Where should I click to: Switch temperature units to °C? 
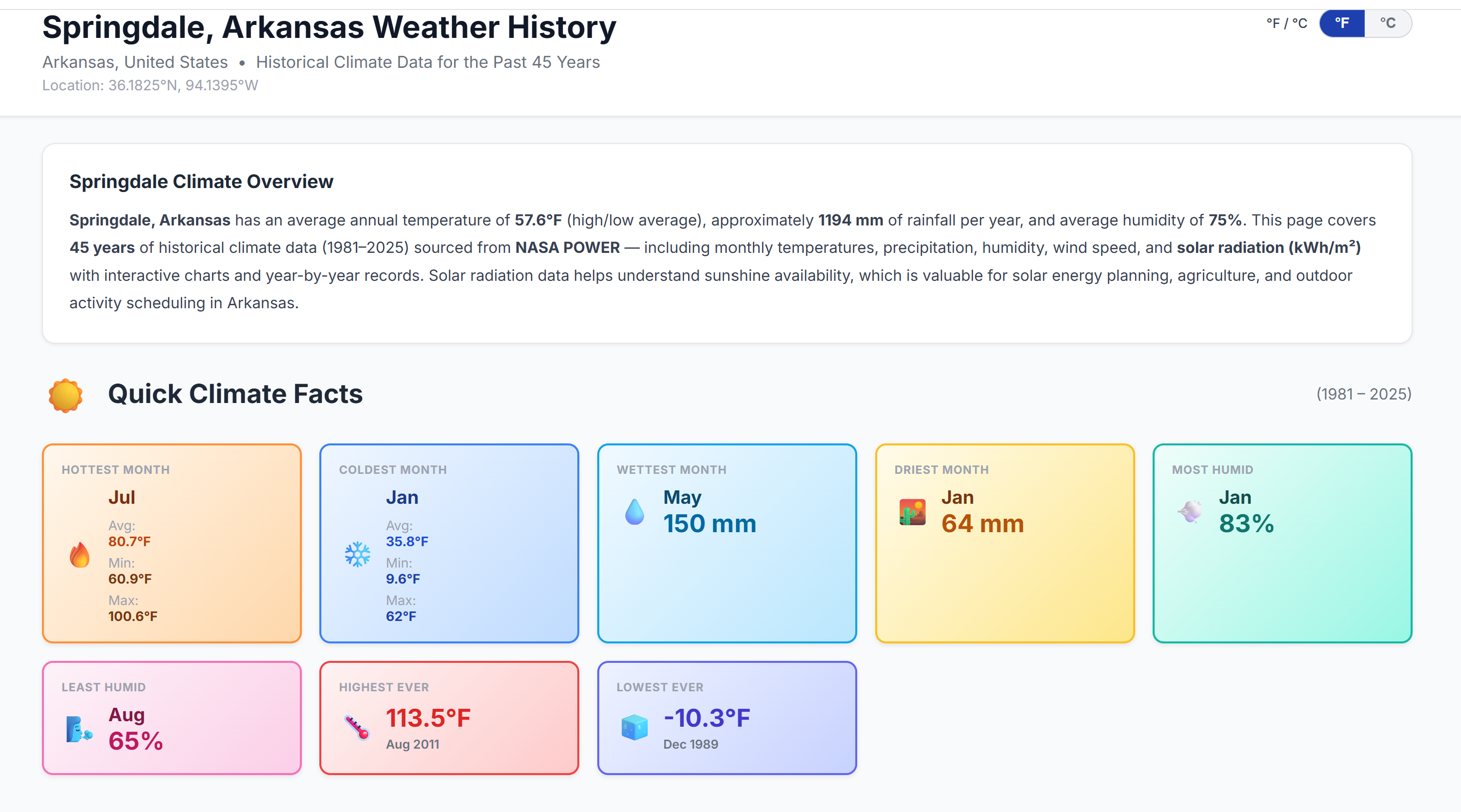coord(1387,23)
